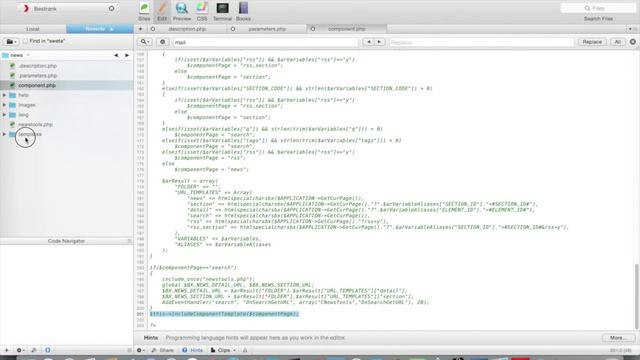The height and width of the screenshot is (360, 640).
Task: Click the Hints label in hints bar
Action: click(x=151, y=338)
